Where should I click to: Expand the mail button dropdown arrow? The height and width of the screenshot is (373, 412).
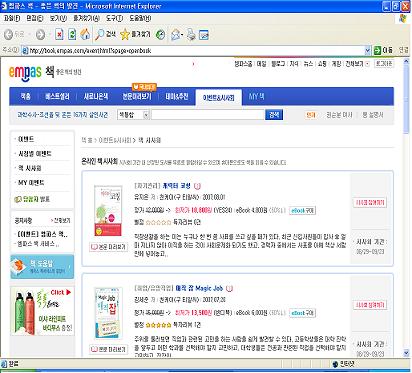point(182,34)
